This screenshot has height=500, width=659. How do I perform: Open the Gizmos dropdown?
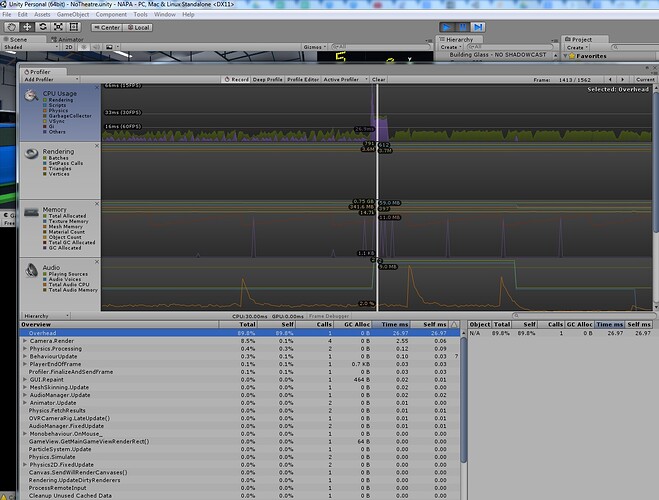(x=315, y=47)
